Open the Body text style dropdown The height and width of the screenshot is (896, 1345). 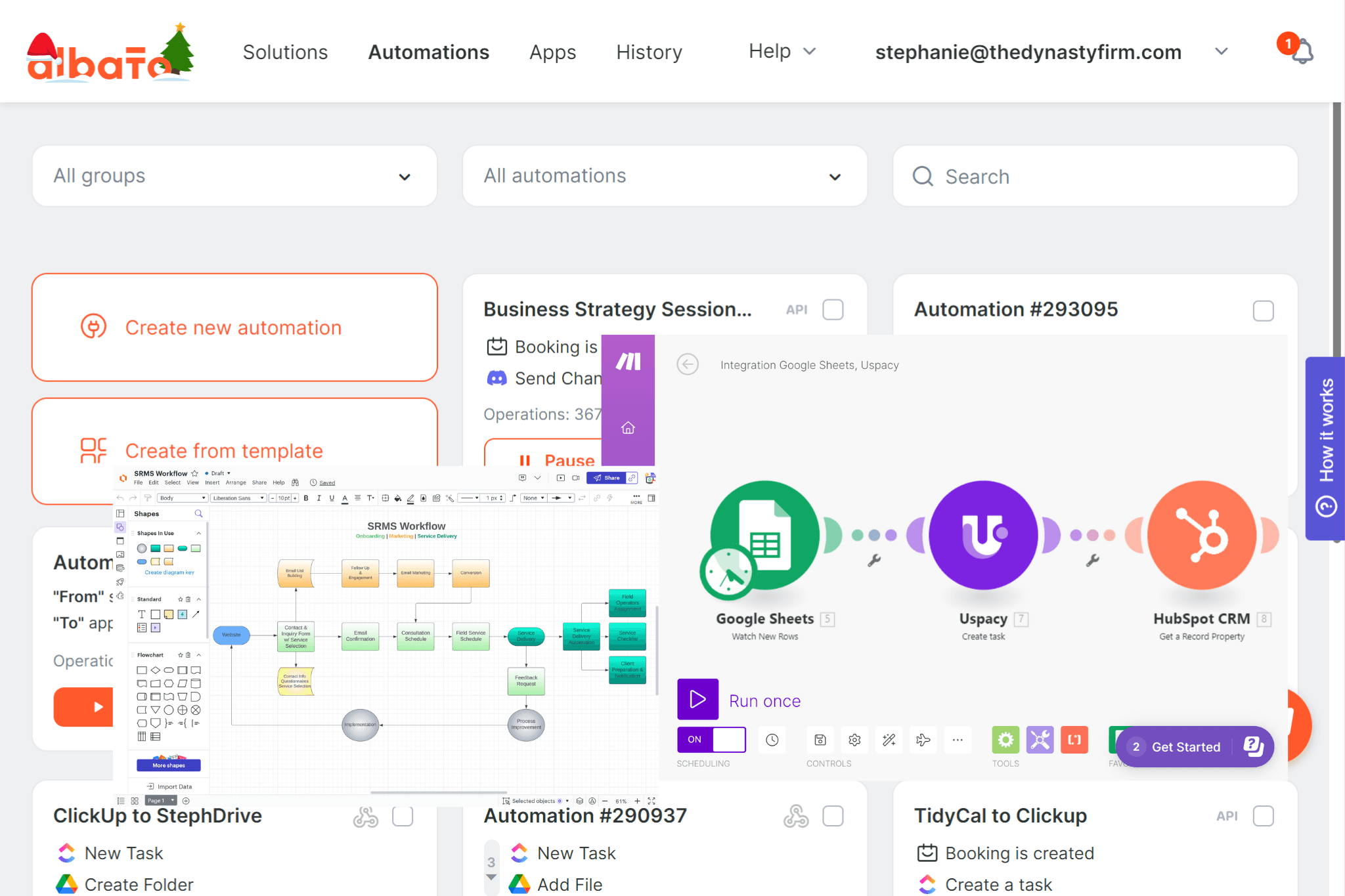pos(183,498)
